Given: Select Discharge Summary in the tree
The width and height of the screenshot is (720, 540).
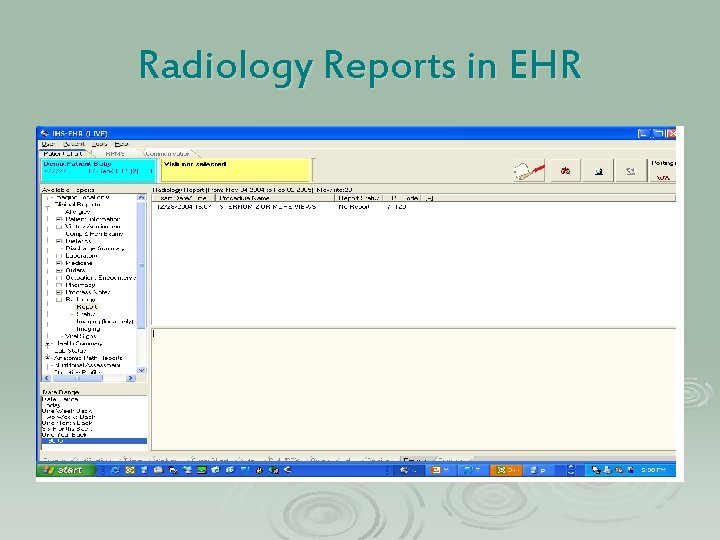Looking at the screenshot, I should [x=95, y=248].
